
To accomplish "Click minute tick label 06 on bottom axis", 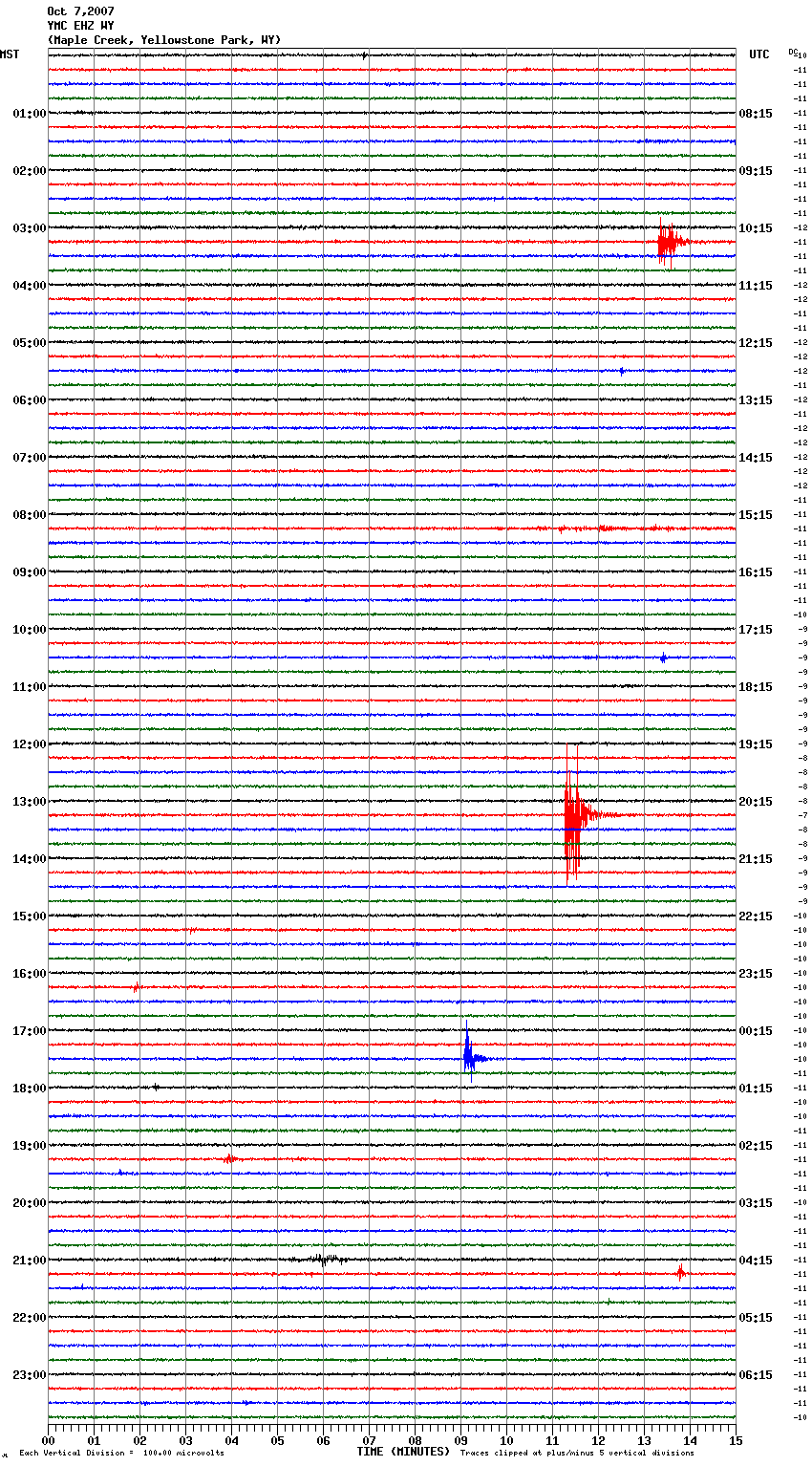I will tap(323, 1441).
